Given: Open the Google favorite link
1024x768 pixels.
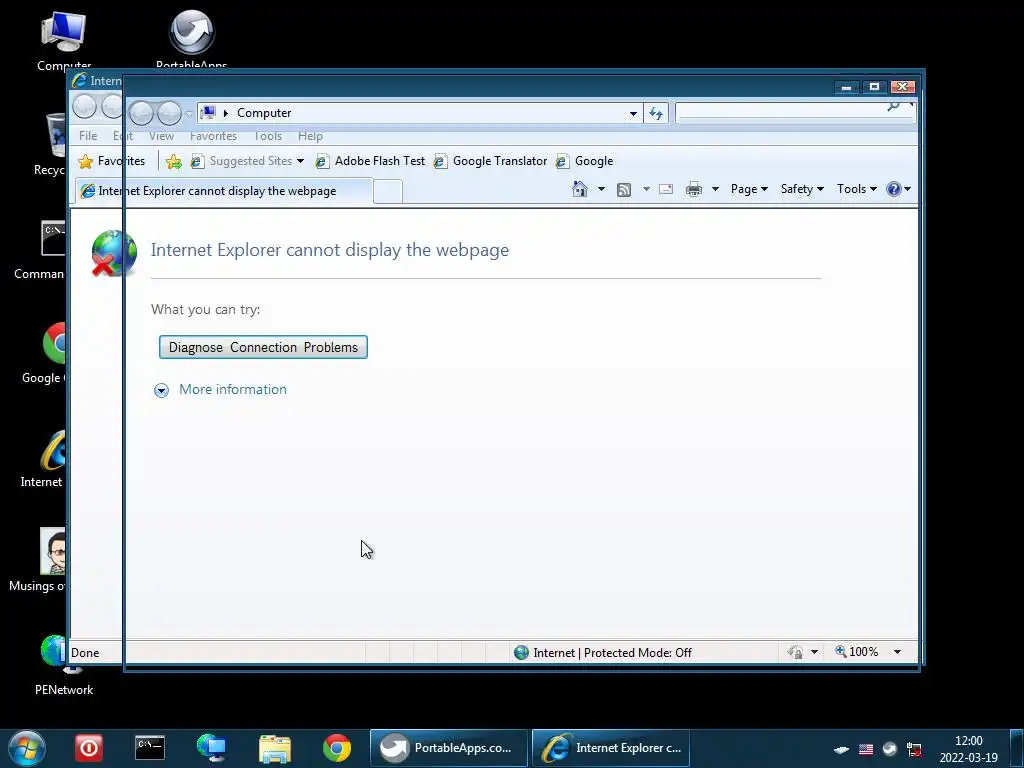Looking at the screenshot, I should coord(584,161).
